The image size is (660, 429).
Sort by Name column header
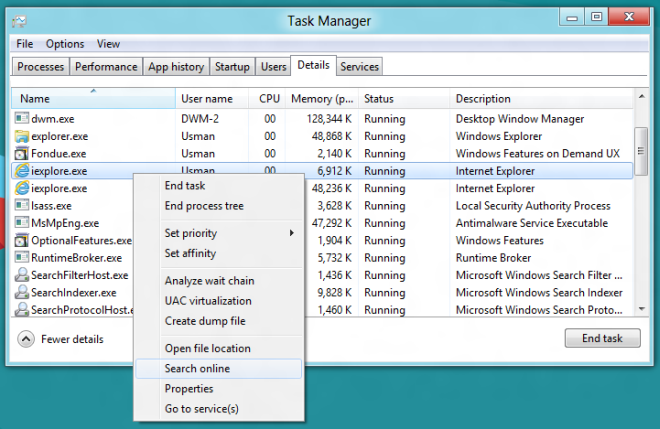[93, 99]
